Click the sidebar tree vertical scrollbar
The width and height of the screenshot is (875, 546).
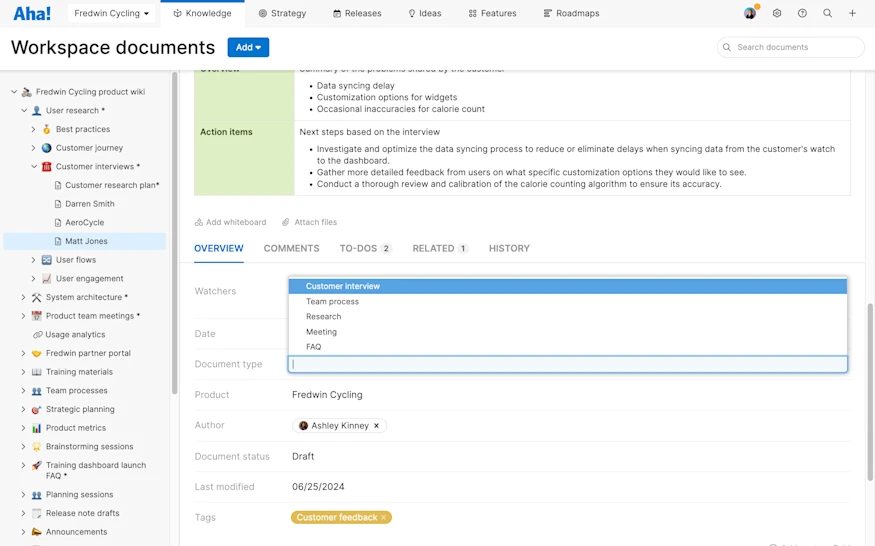(175, 234)
